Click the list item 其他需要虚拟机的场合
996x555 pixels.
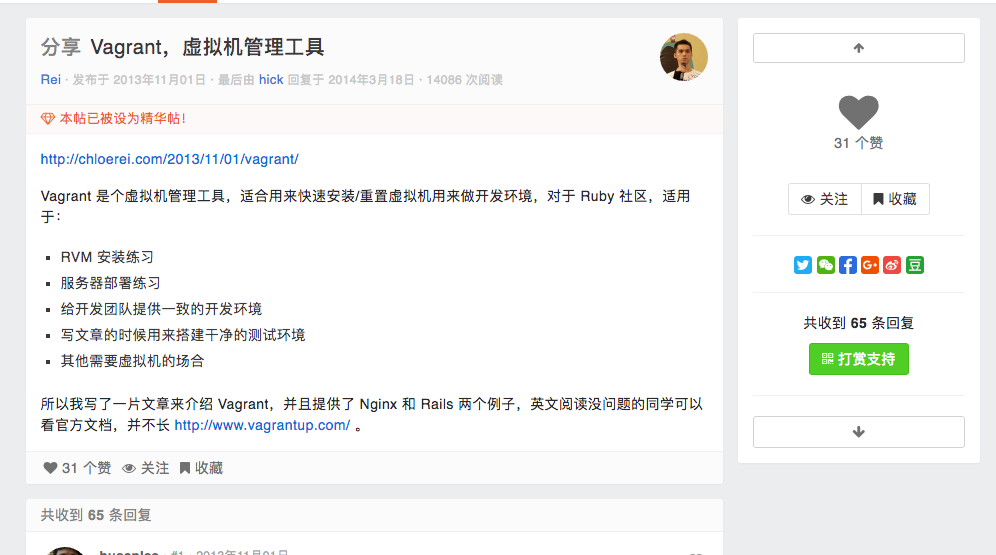click(x=133, y=361)
